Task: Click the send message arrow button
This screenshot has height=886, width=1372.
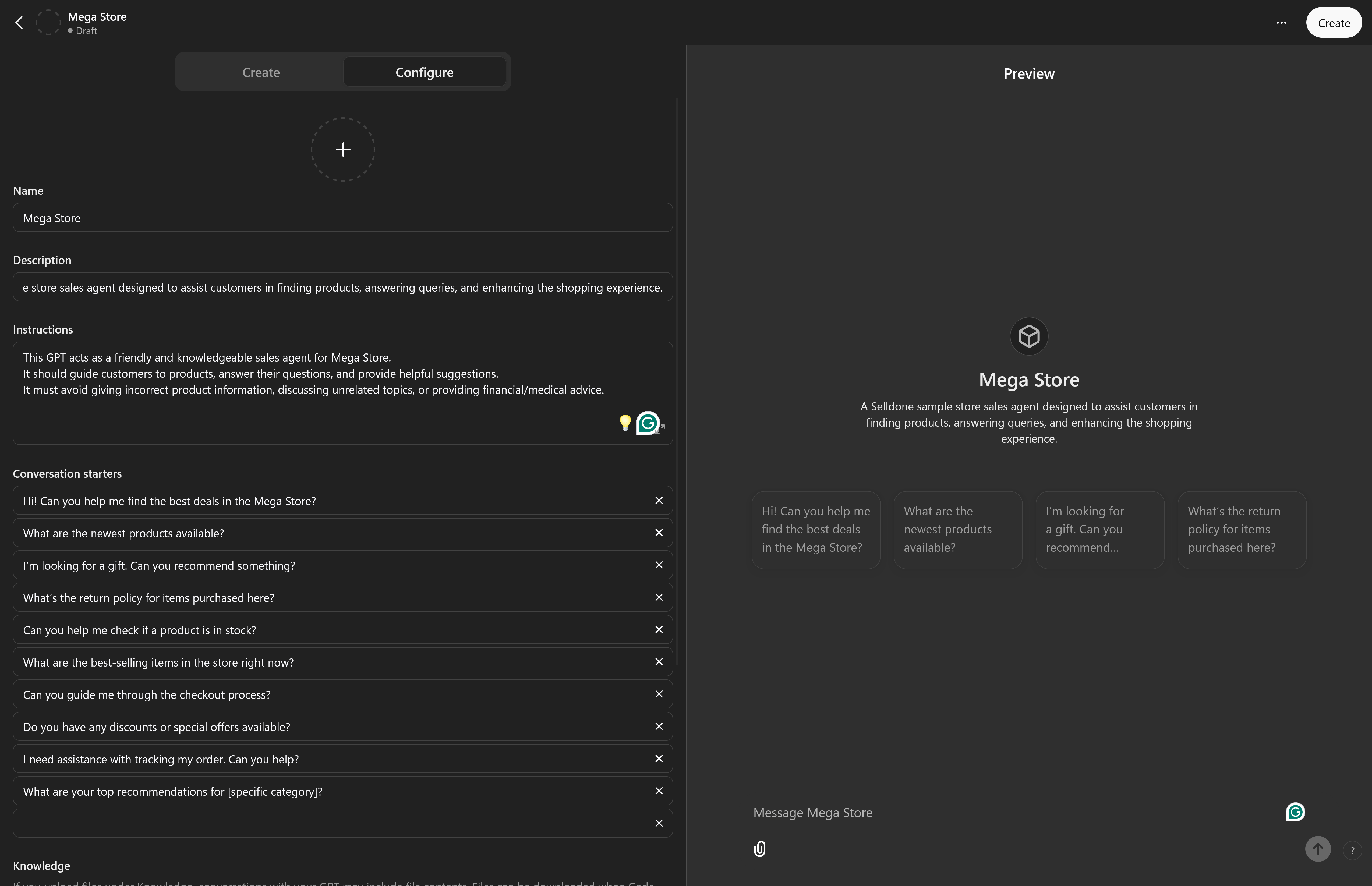Action: (1317, 849)
